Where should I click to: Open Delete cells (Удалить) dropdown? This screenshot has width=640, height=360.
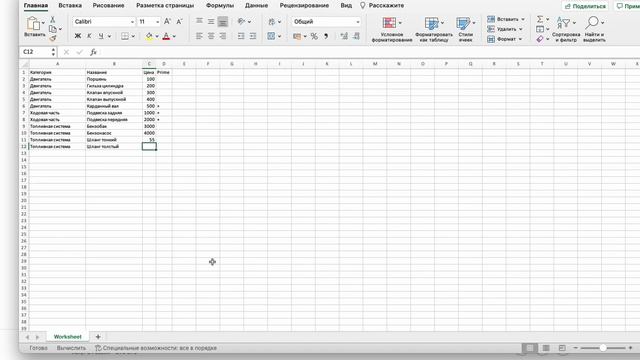(x=504, y=29)
